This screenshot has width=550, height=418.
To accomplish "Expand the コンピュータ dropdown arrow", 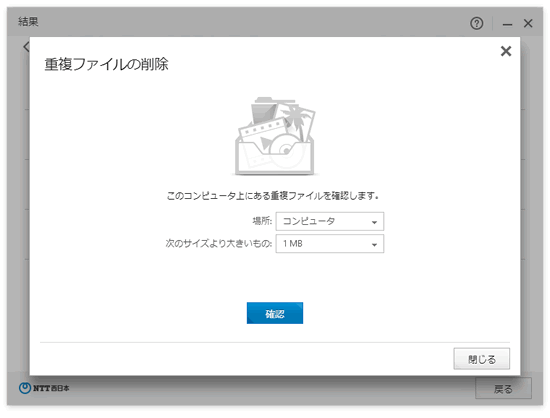I will point(374,222).
